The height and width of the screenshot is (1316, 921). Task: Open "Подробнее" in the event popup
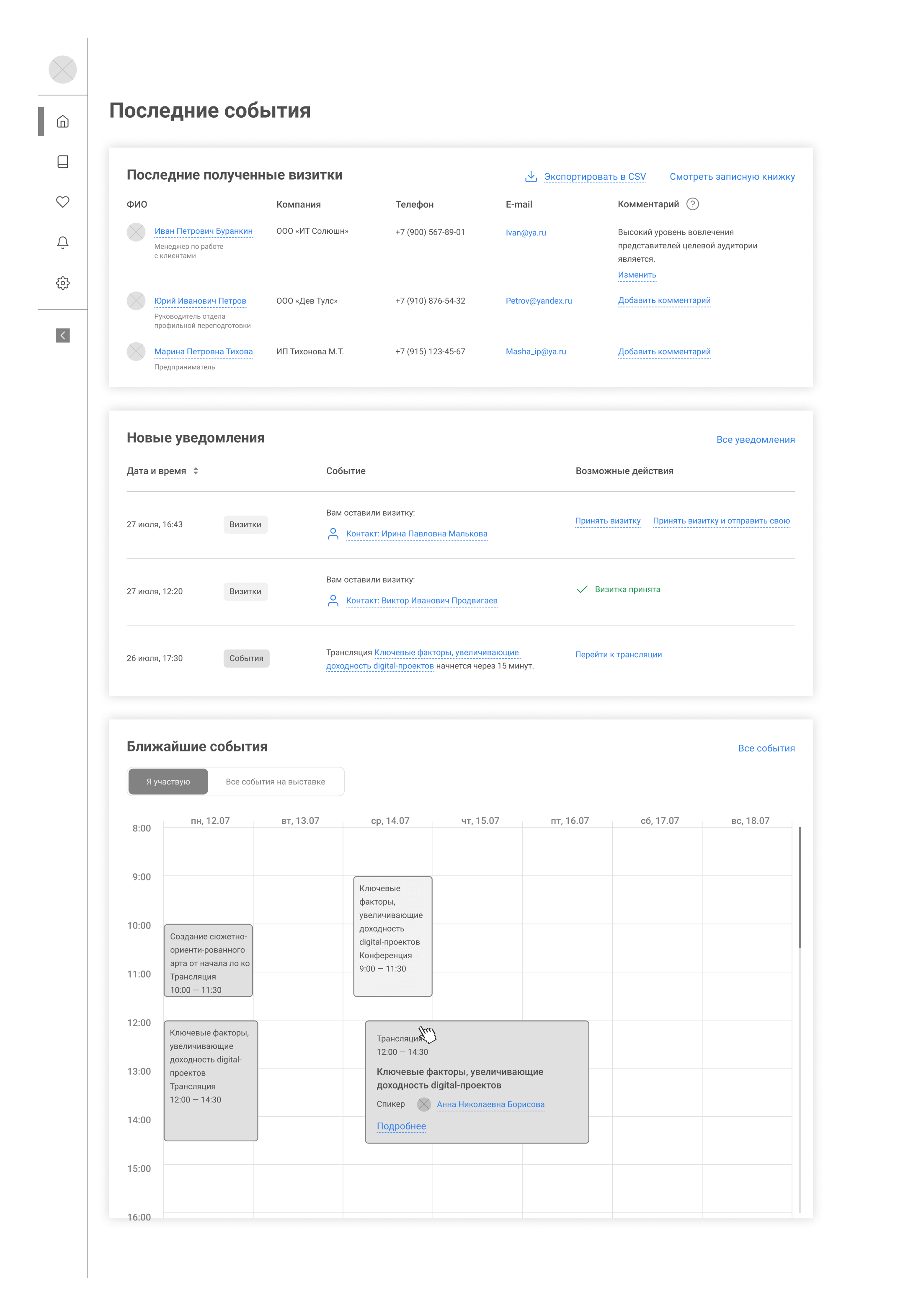click(401, 1126)
